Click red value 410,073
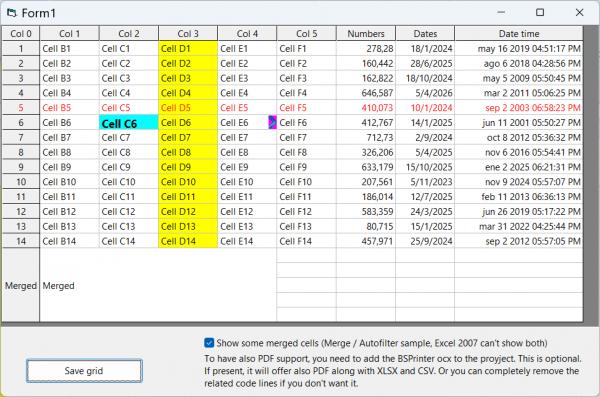This screenshot has height=397, width=600. [x=366, y=108]
